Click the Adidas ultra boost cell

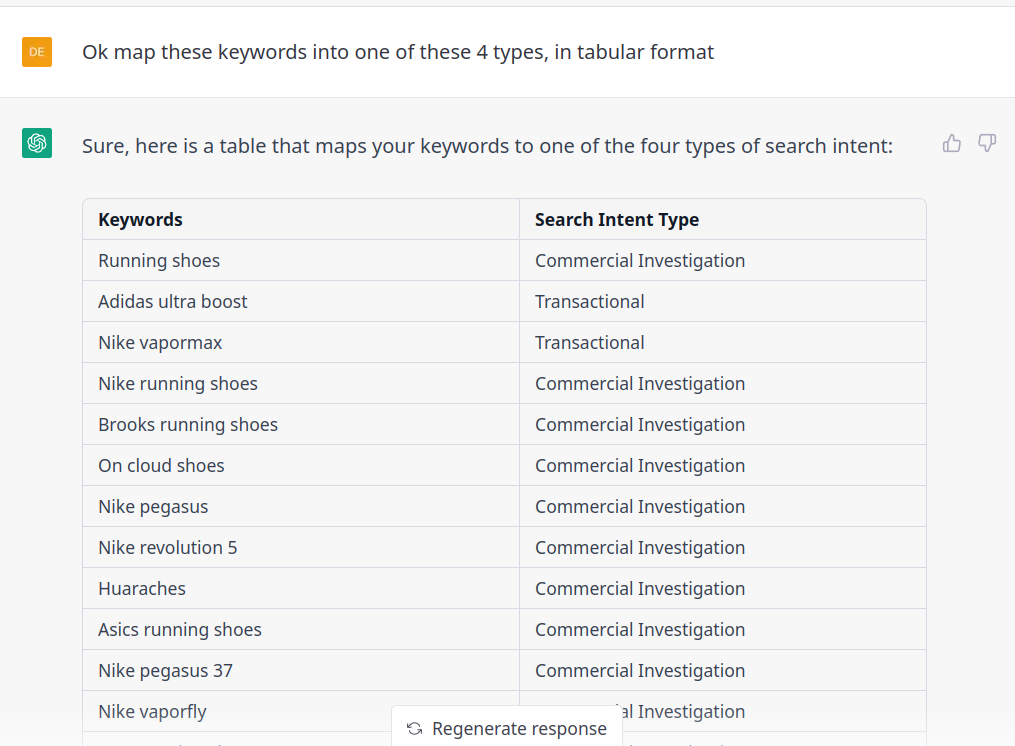pos(172,302)
